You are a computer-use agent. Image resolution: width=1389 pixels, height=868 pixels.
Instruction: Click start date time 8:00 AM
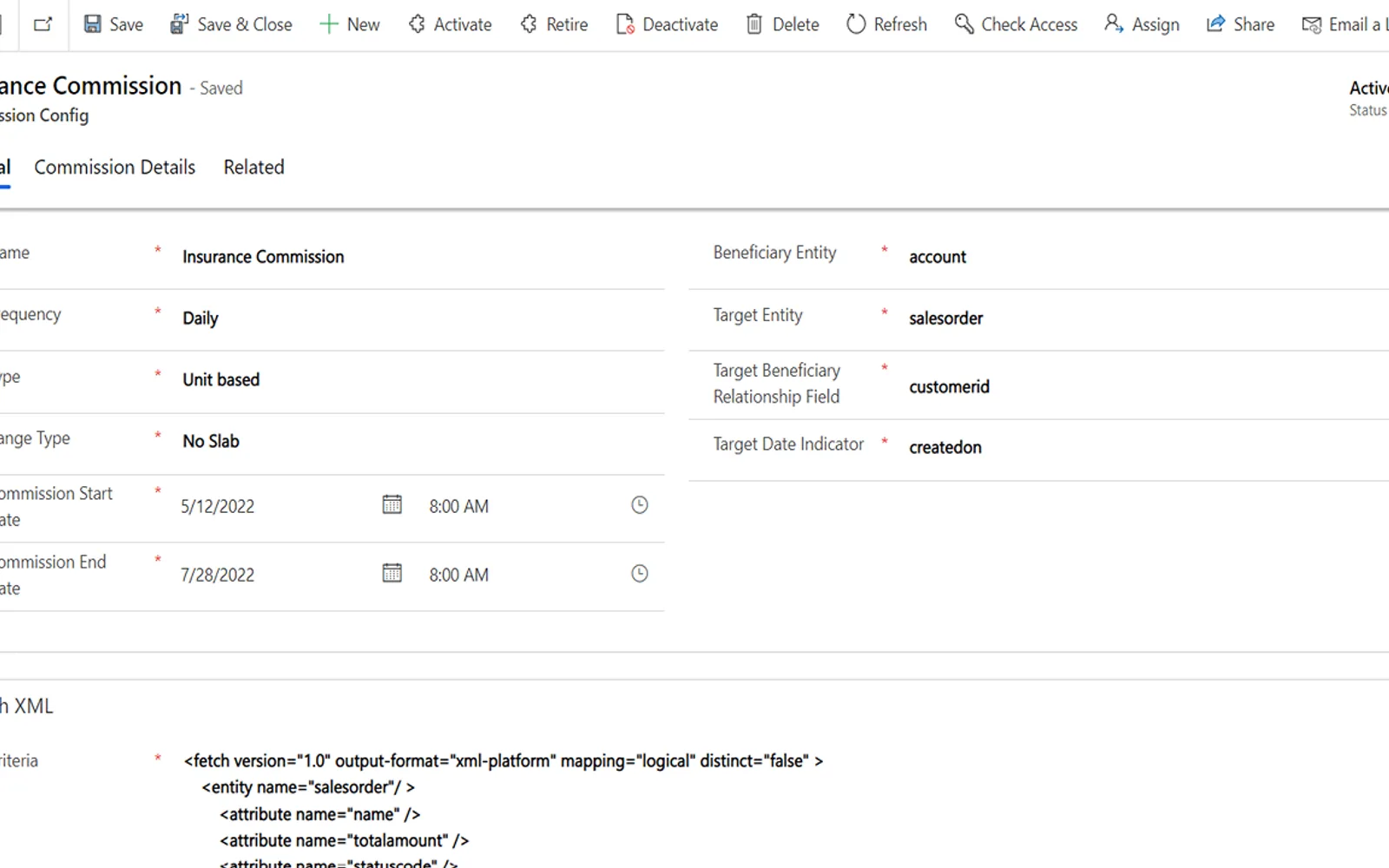pos(458,506)
